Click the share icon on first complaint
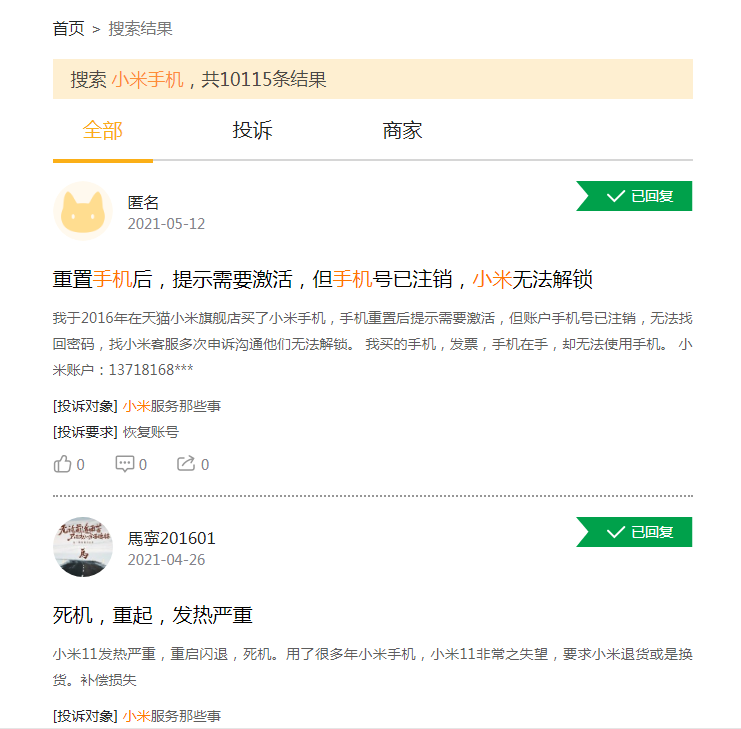Image resolution: width=741 pixels, height=729 pixels. pyautogui.click(x=186, y=464)
